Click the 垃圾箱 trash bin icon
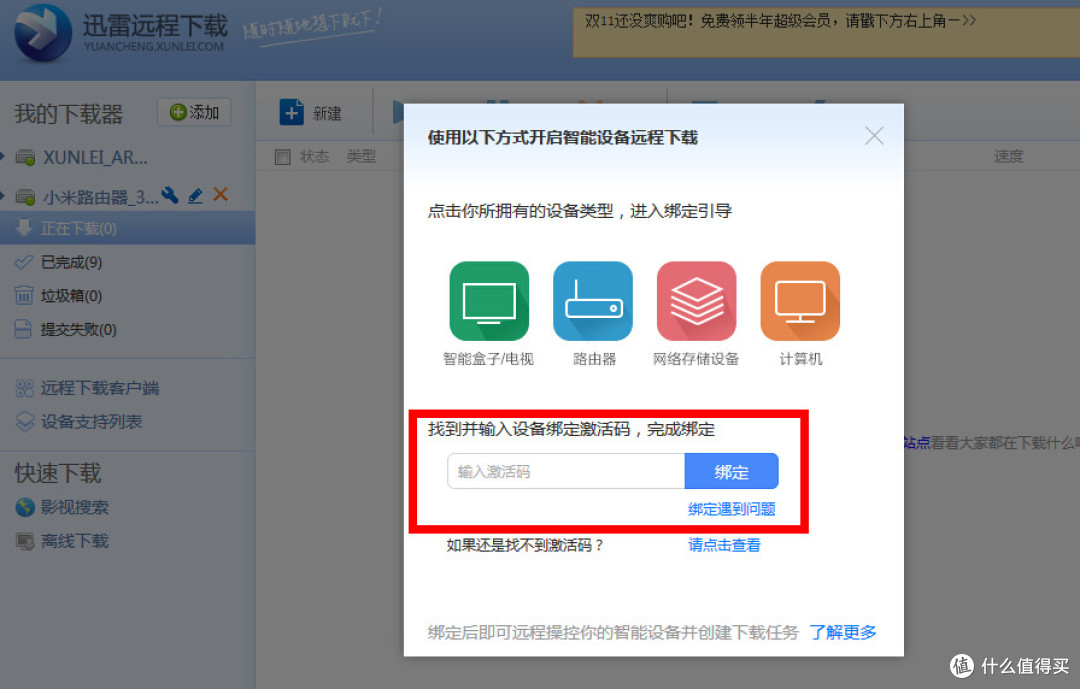 (24, 296)
